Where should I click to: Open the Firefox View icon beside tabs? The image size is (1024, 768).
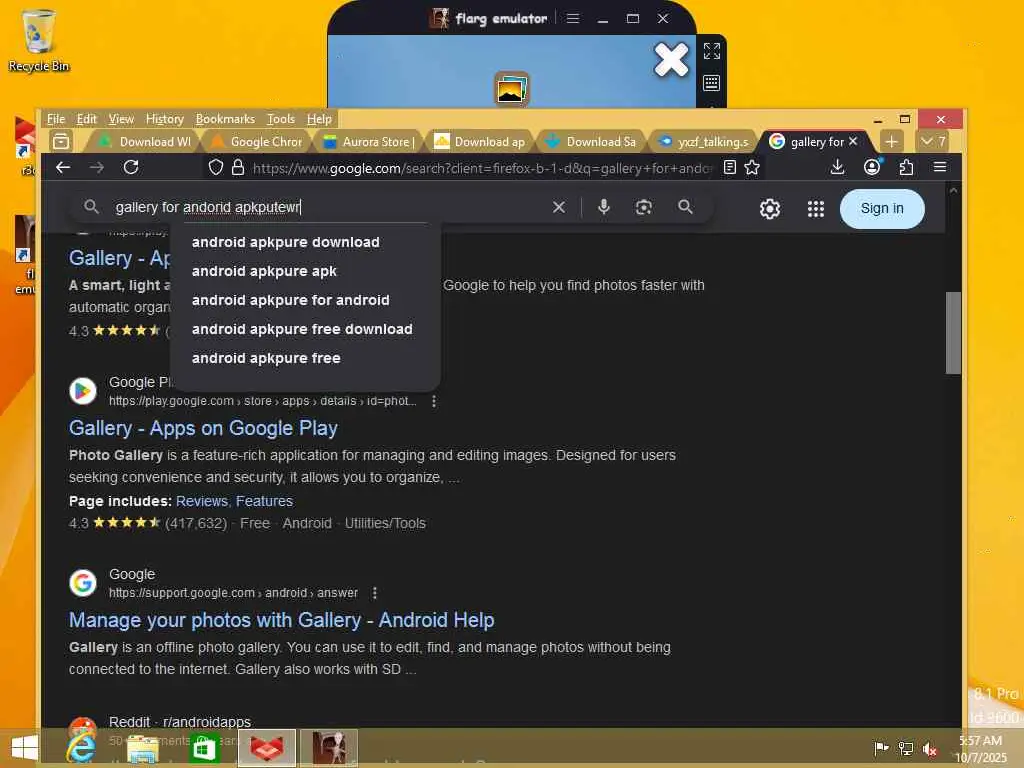click(61, 141)
